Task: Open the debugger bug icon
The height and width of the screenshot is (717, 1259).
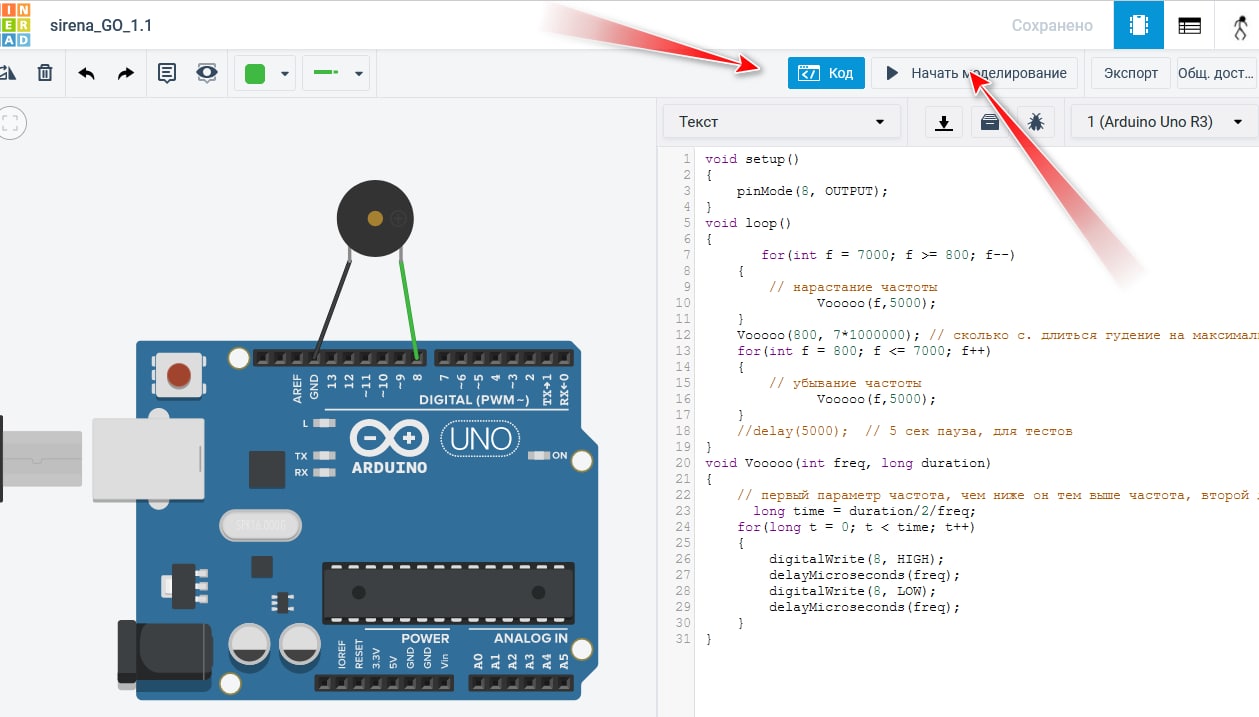Action: (x=1036, y=122)
